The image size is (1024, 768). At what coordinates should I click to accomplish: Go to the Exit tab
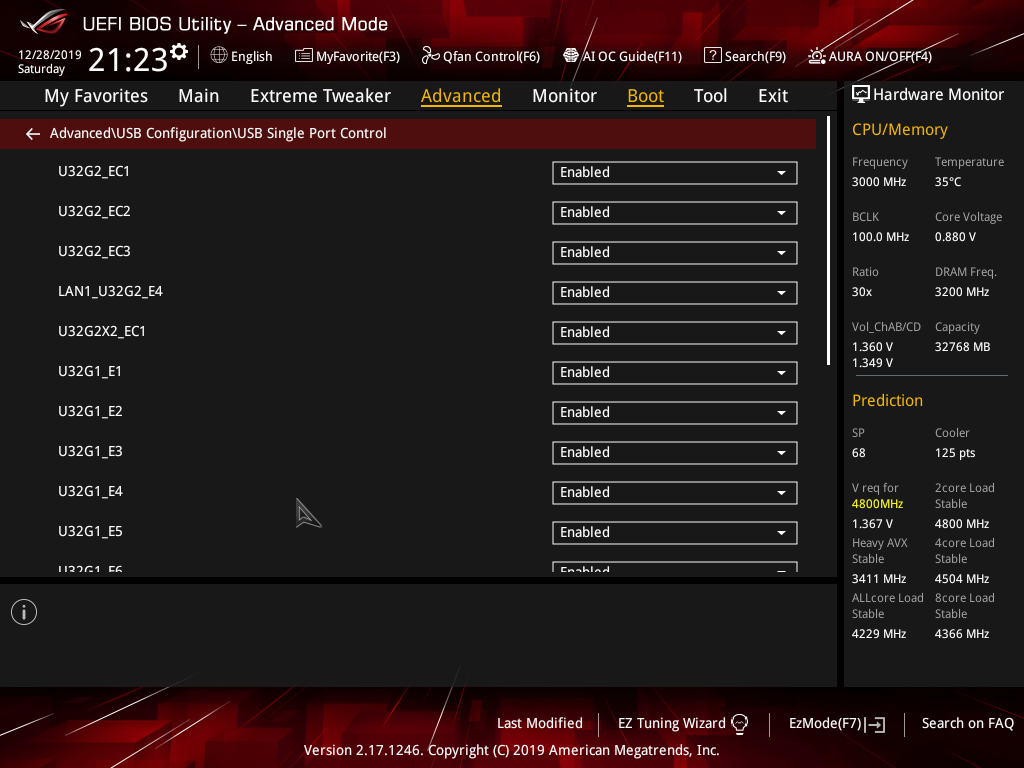click(x=773, y=96)
